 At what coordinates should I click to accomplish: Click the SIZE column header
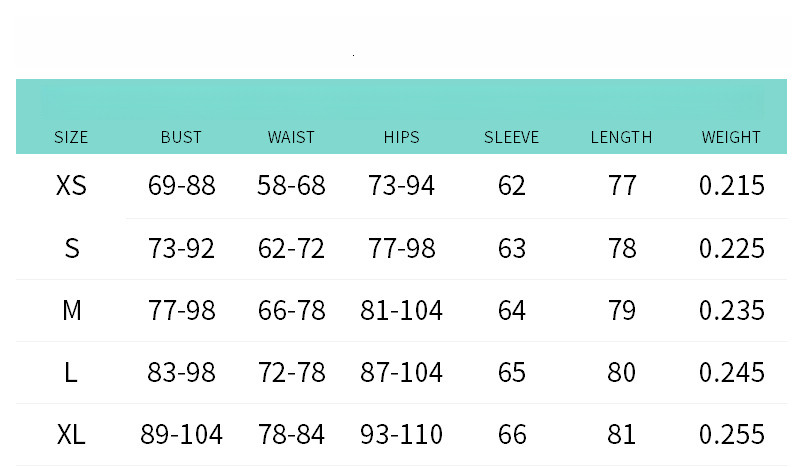click(x=71, y=137)
